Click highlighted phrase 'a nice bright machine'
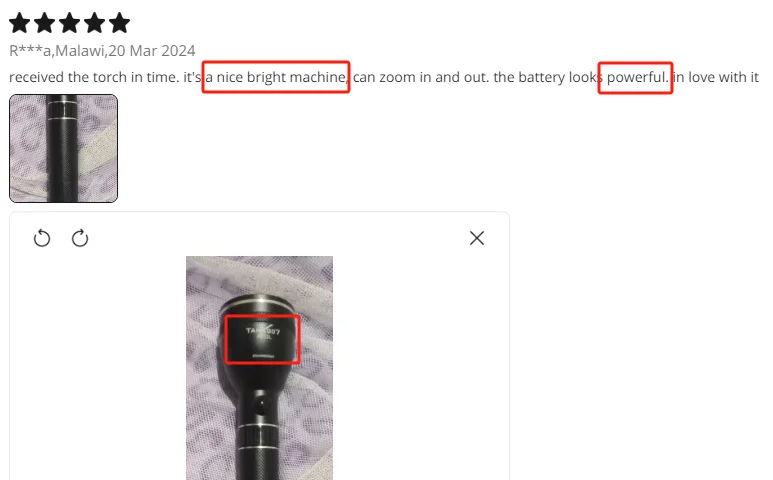This screenshot has width=773, height=480. 276,77
